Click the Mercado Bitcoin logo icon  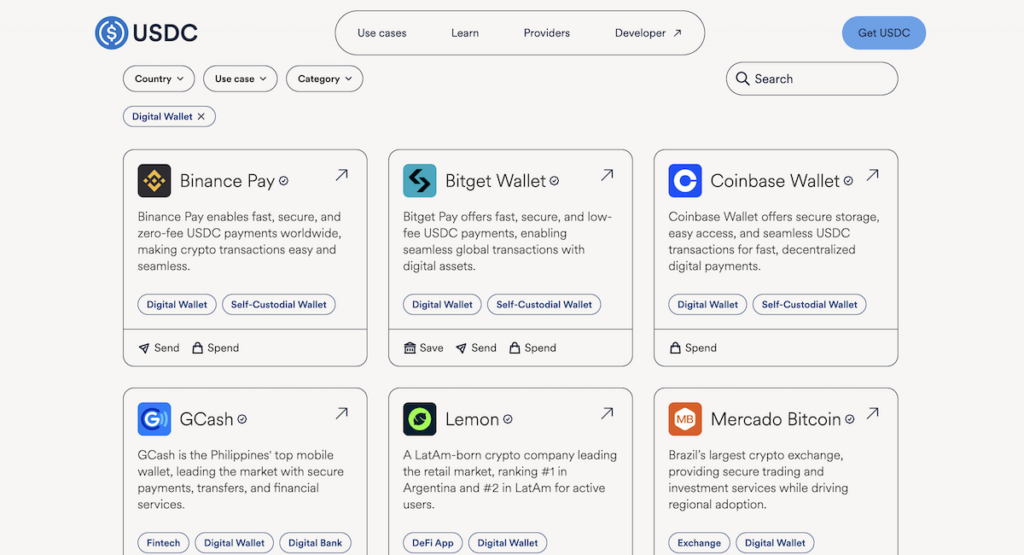(x=685, y=419)
